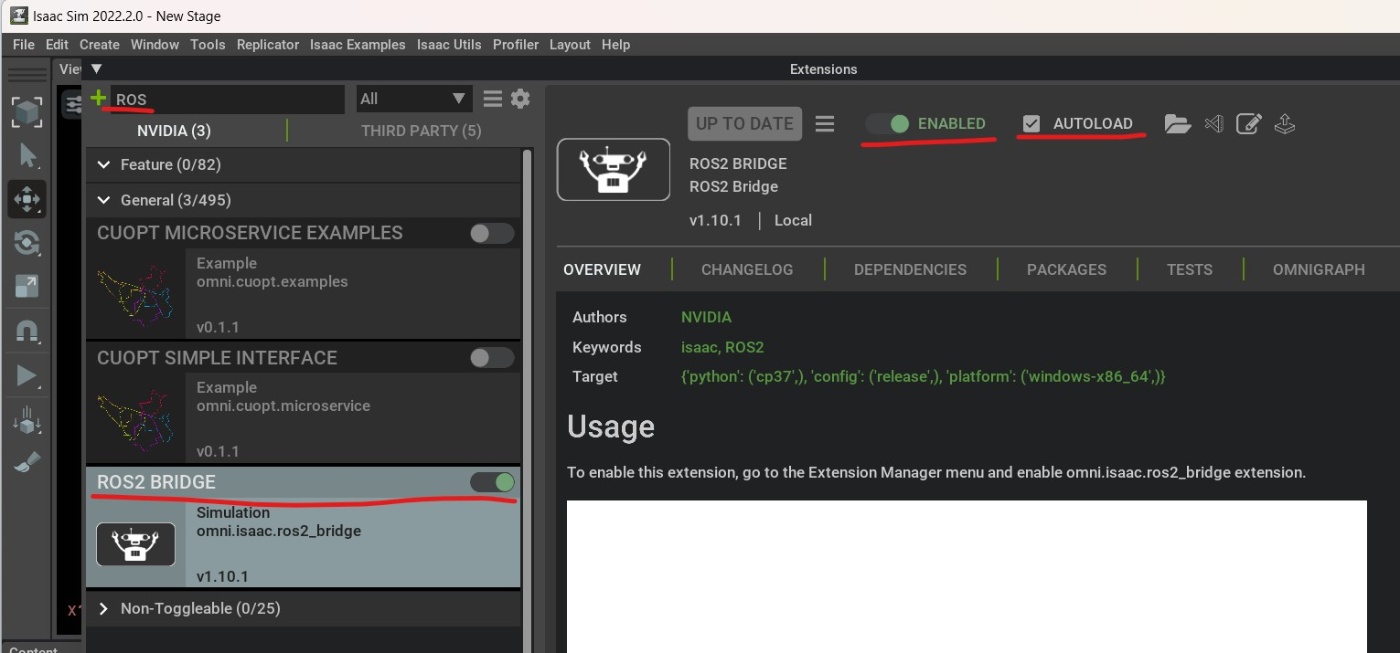Image resolution: width=1400 pixels, height=653 pixels.
Task: Choose the Rotate tool
Action: pyautogui.click(x=27, y=243)
